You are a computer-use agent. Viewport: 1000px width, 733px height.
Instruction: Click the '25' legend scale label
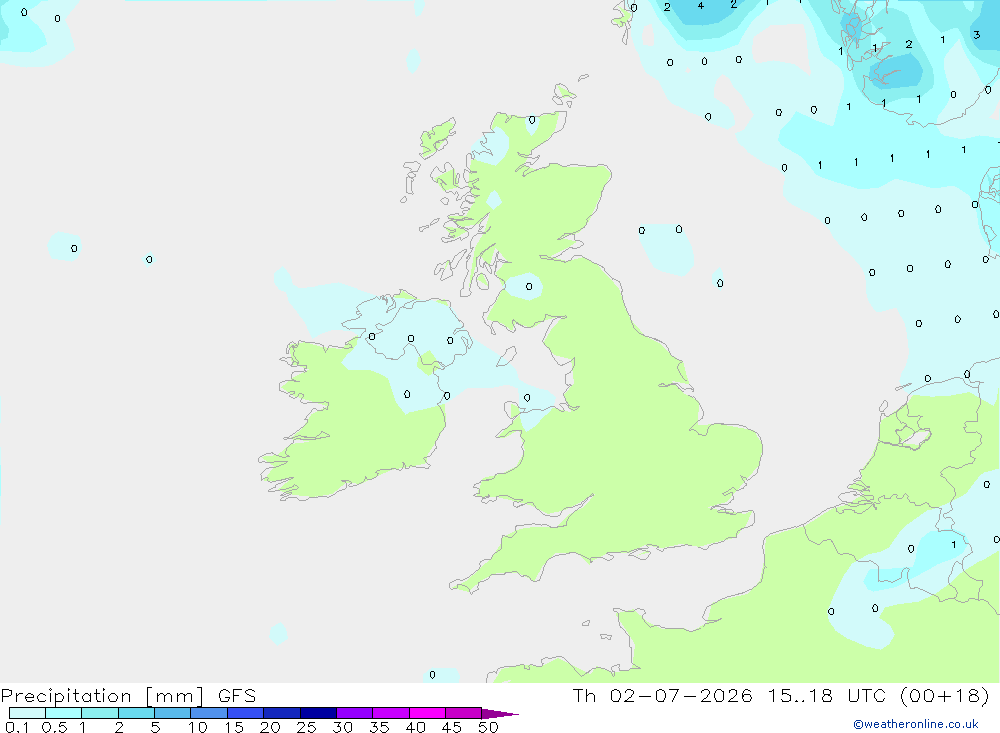click(x=306, y=727)
